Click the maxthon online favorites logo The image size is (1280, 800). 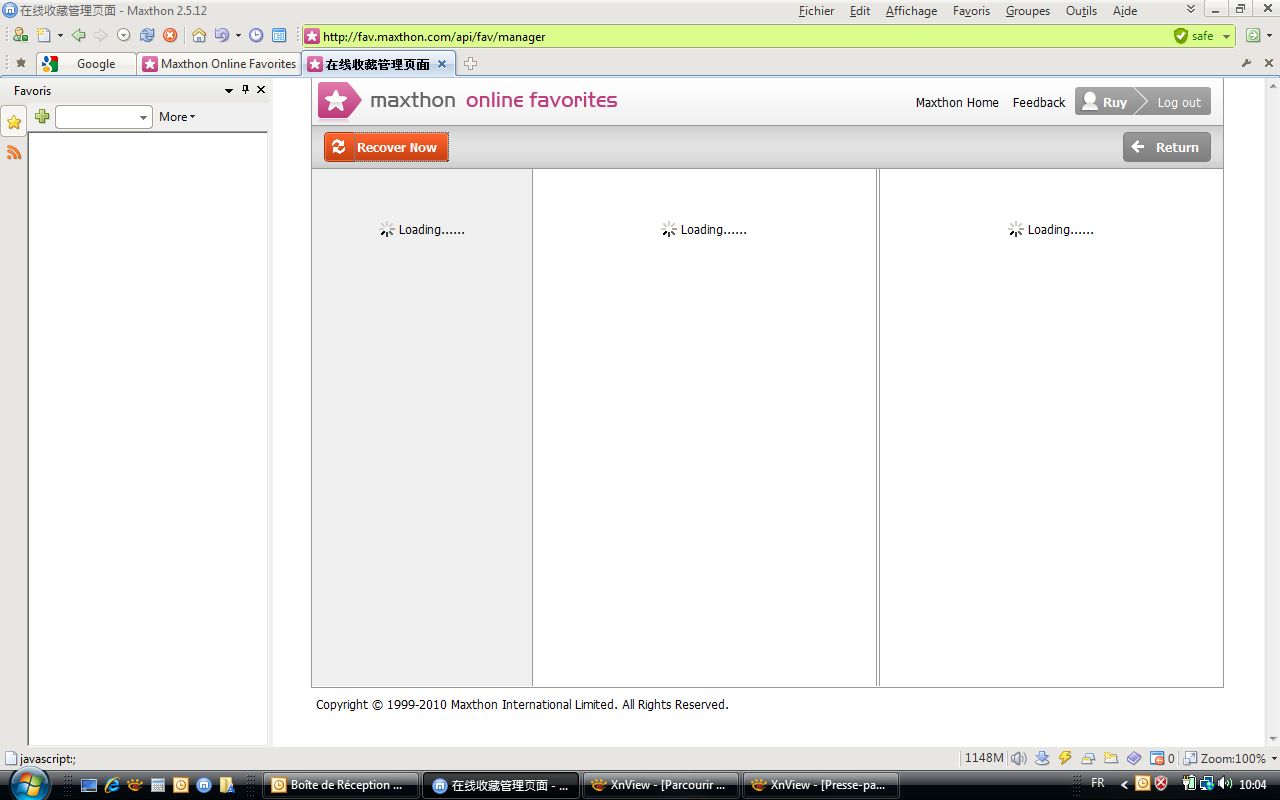[468, 100]
